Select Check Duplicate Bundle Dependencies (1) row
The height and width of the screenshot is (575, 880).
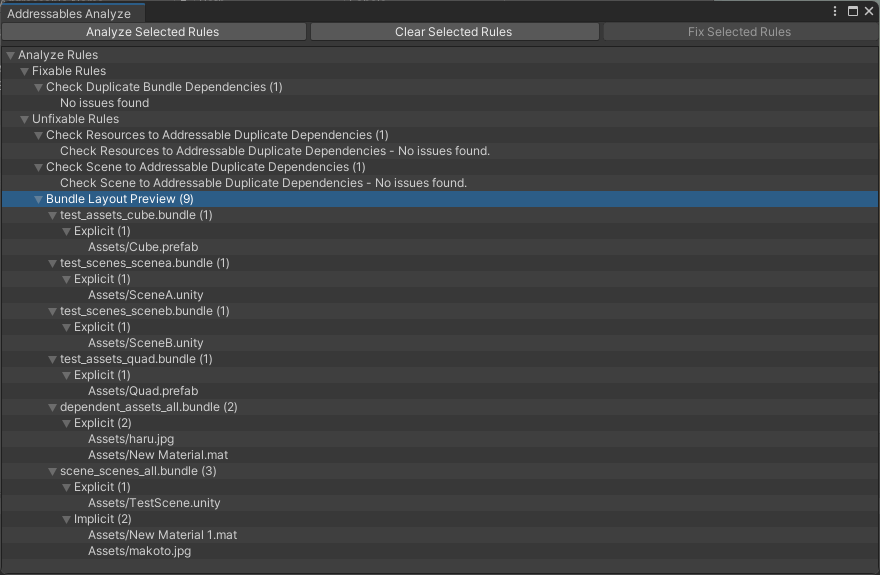click(x=440, y=87)
